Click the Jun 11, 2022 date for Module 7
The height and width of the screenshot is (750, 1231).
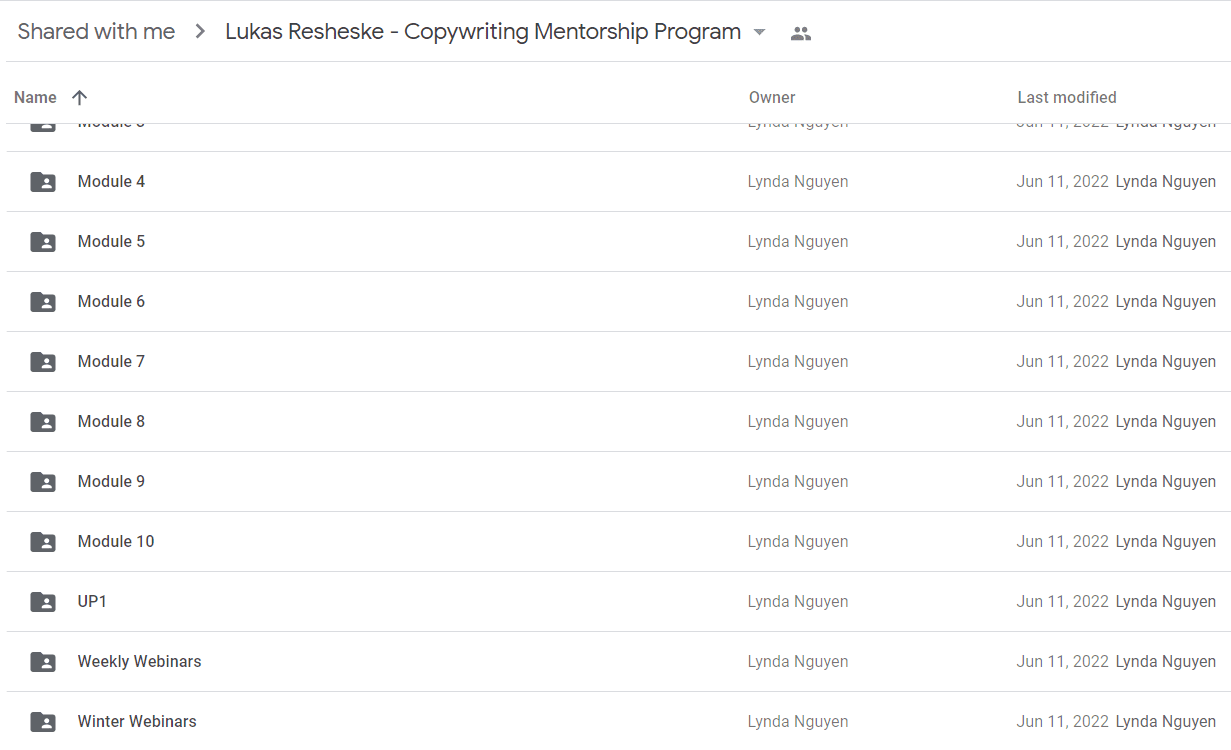click(x=1063, y=361)
